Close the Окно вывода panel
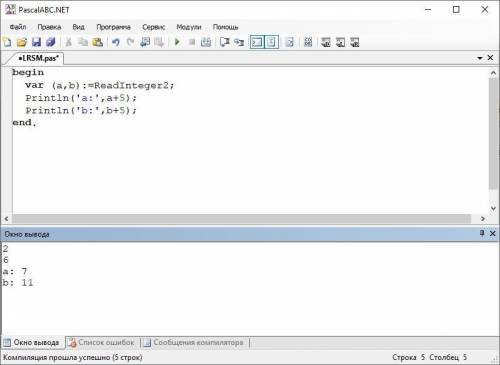The width and height of the screenshot is (500, 365). tap(492, 234)
